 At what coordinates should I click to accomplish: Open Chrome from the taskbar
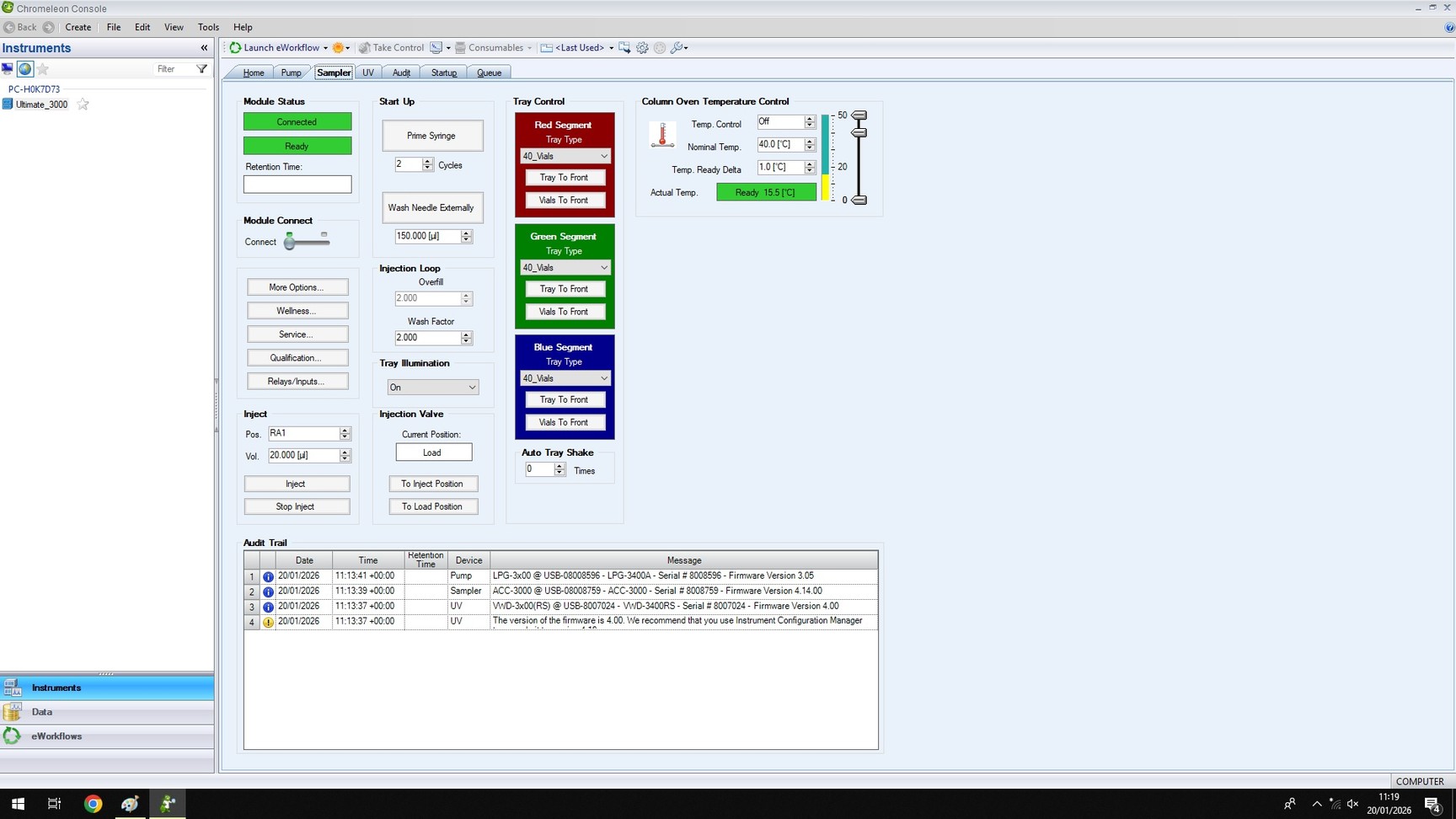point(93,804)
